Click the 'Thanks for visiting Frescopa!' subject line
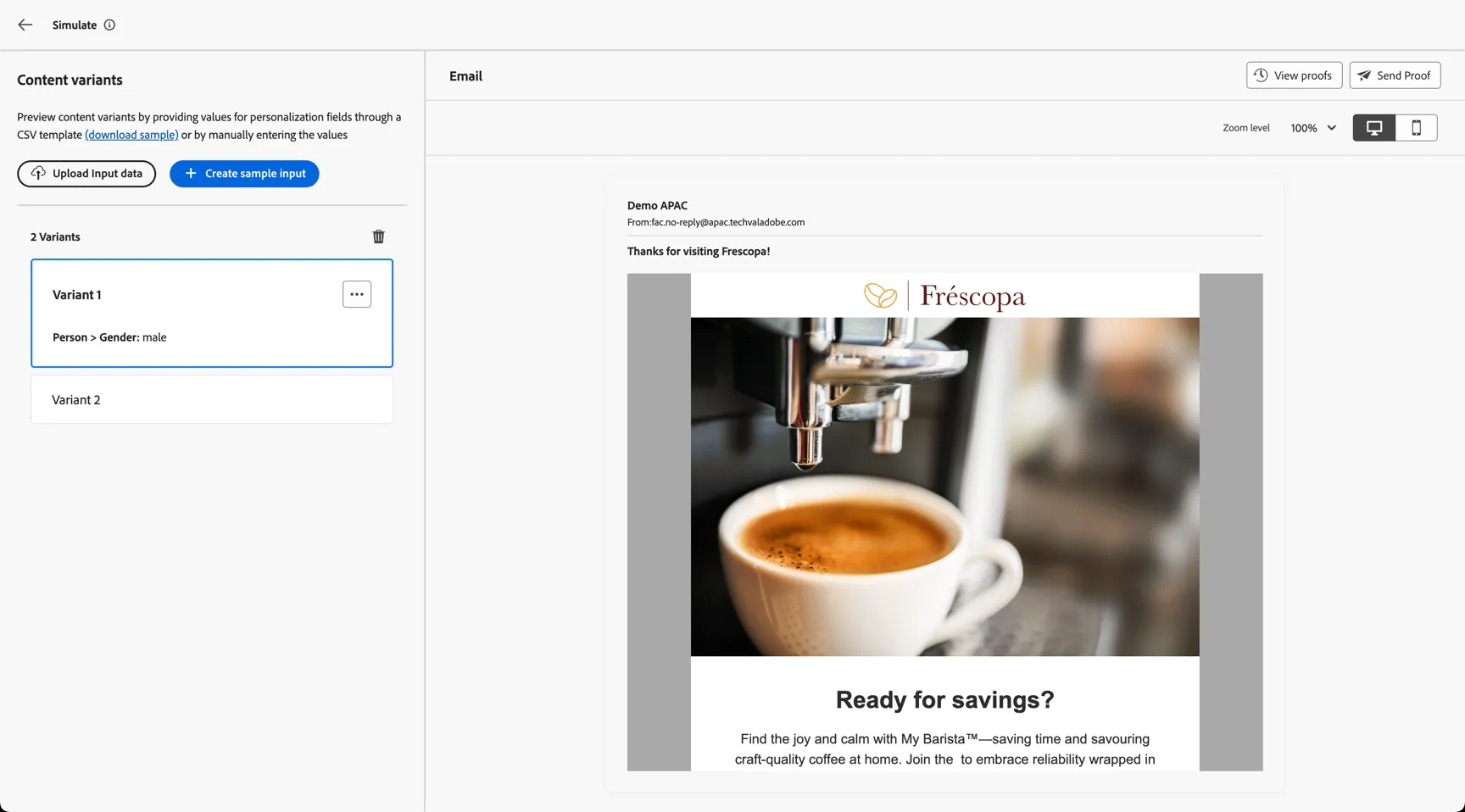The height and width of the screenshot is (812, 1465). 699,252
